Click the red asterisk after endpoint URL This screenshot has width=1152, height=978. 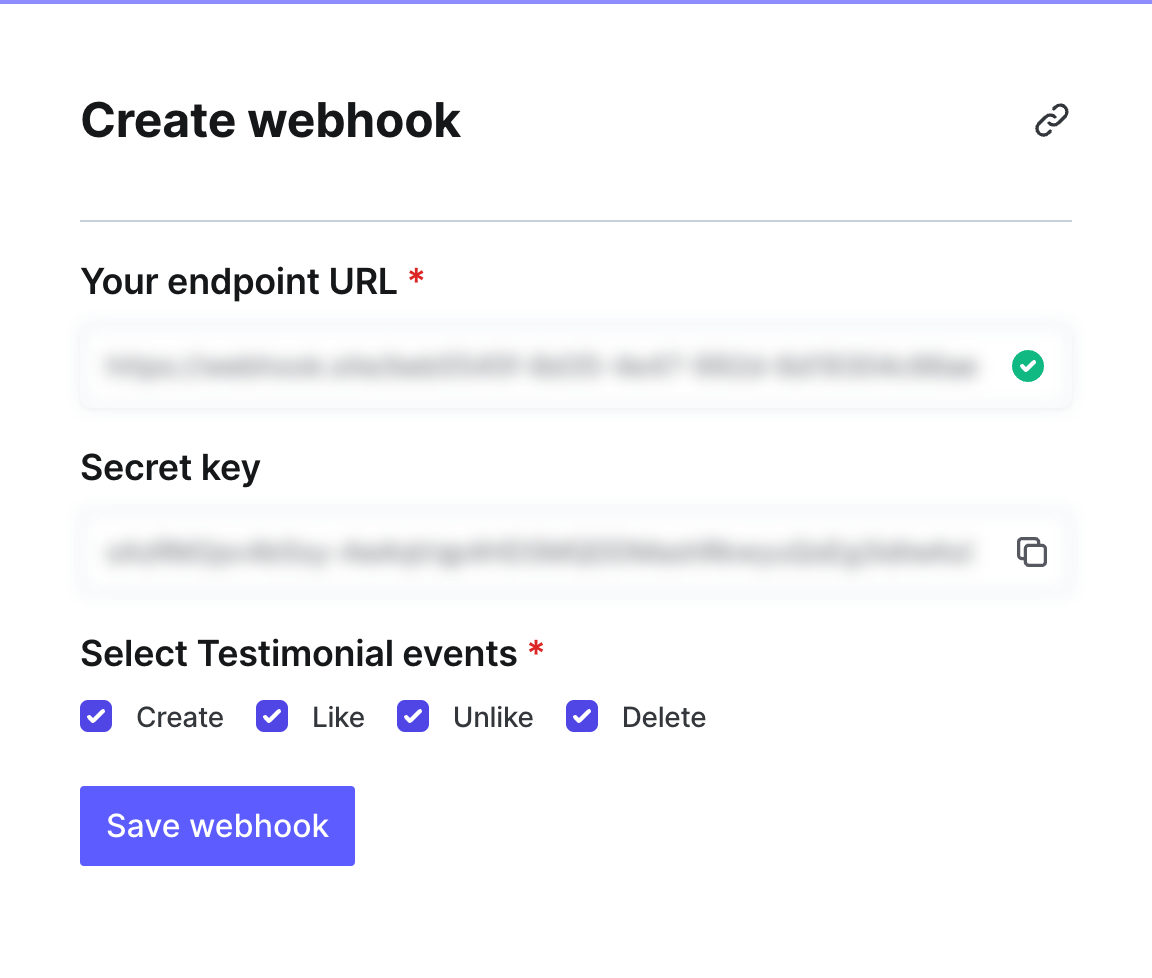417,279
